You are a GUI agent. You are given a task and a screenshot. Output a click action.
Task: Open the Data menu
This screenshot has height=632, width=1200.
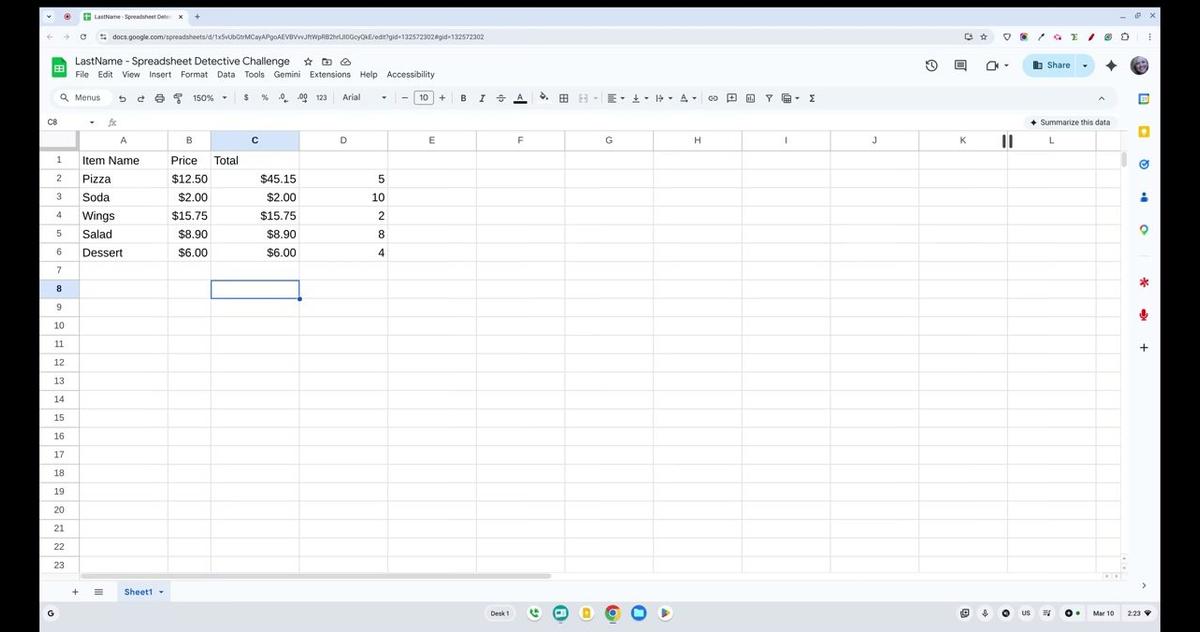click(x=225, y=74)
